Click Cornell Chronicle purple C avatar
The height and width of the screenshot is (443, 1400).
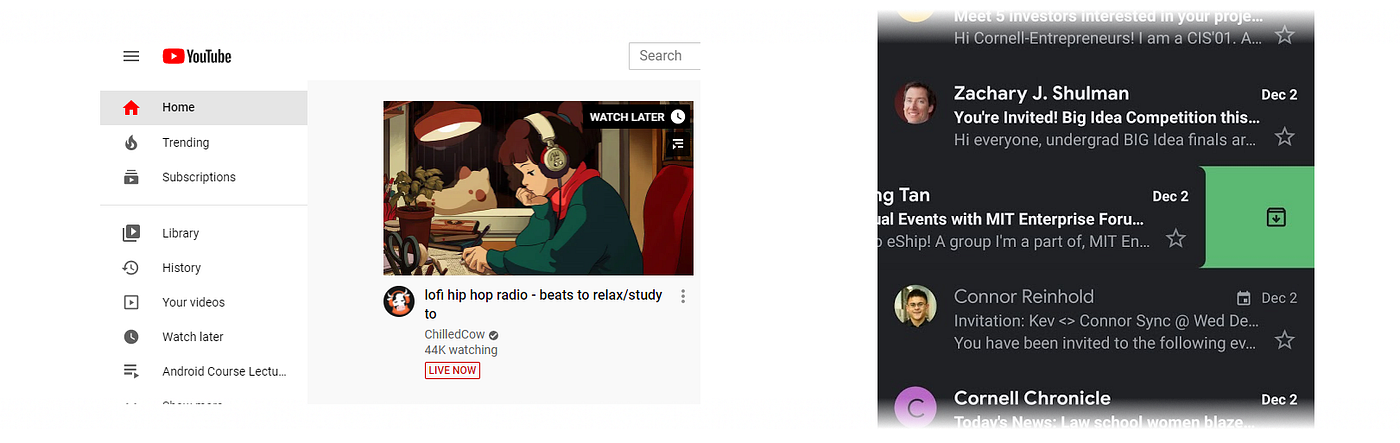(x=915, y=409)
